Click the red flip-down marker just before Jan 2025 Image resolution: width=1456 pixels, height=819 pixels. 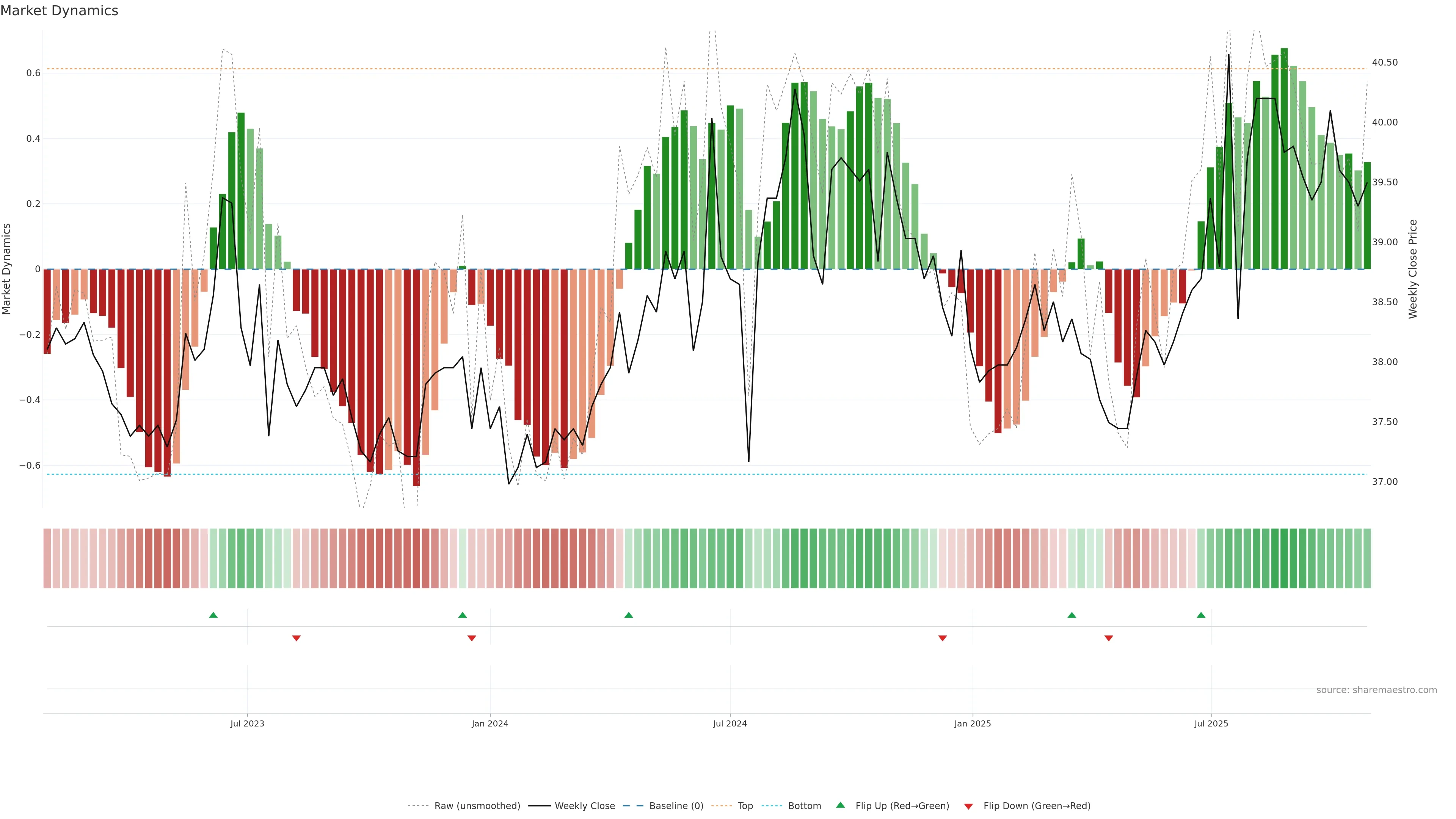(942, 638)
